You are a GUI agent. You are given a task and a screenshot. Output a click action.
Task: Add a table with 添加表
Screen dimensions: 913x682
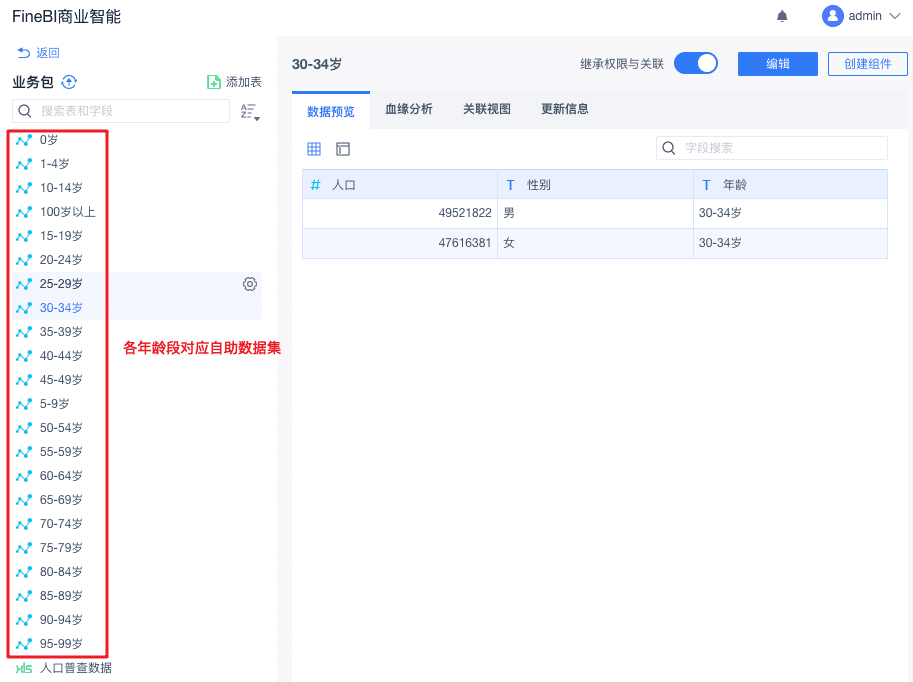tap(234, 82)
